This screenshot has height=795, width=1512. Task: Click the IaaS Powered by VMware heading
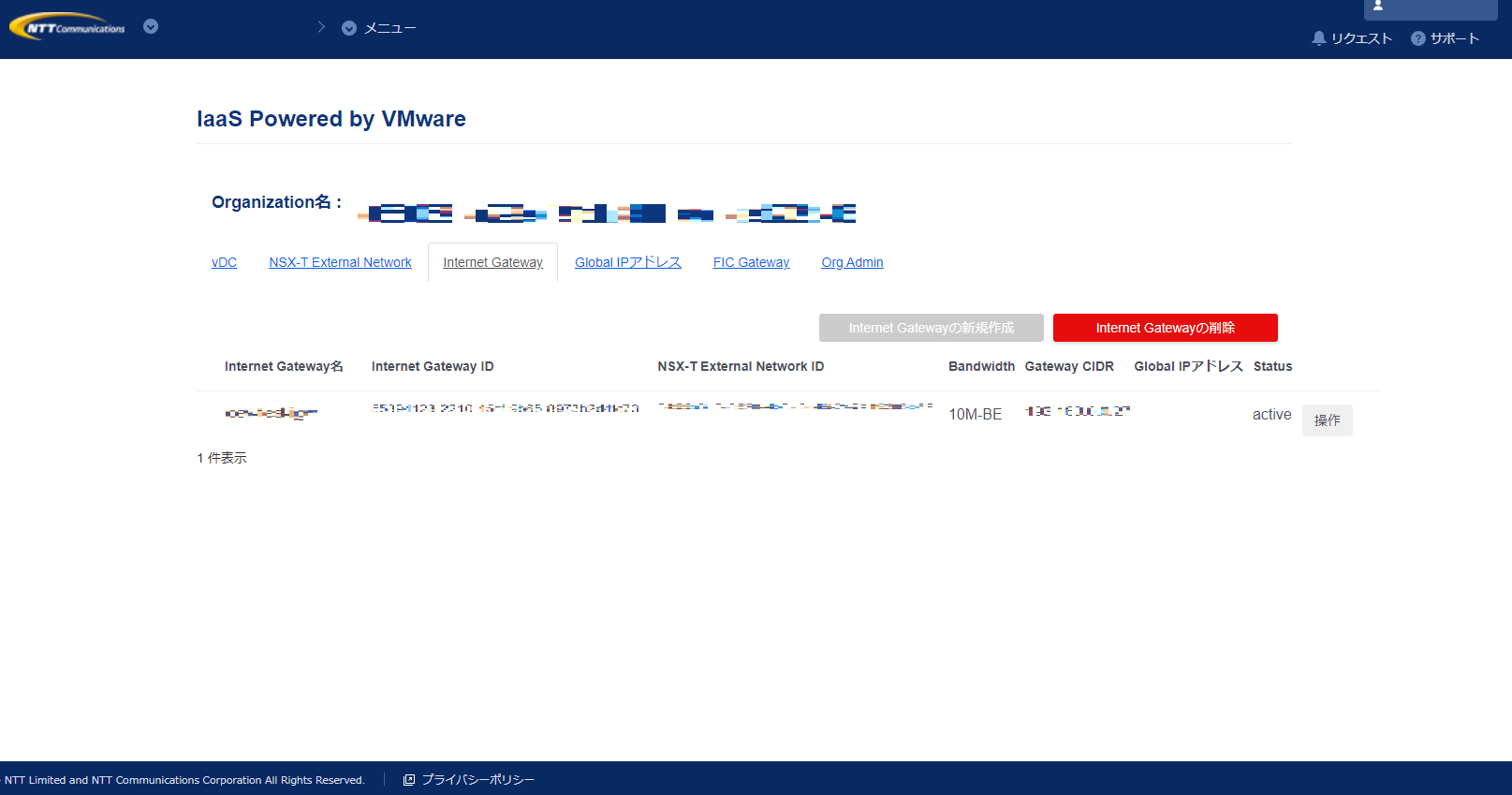pyautogui.click(x=331, y=119)
